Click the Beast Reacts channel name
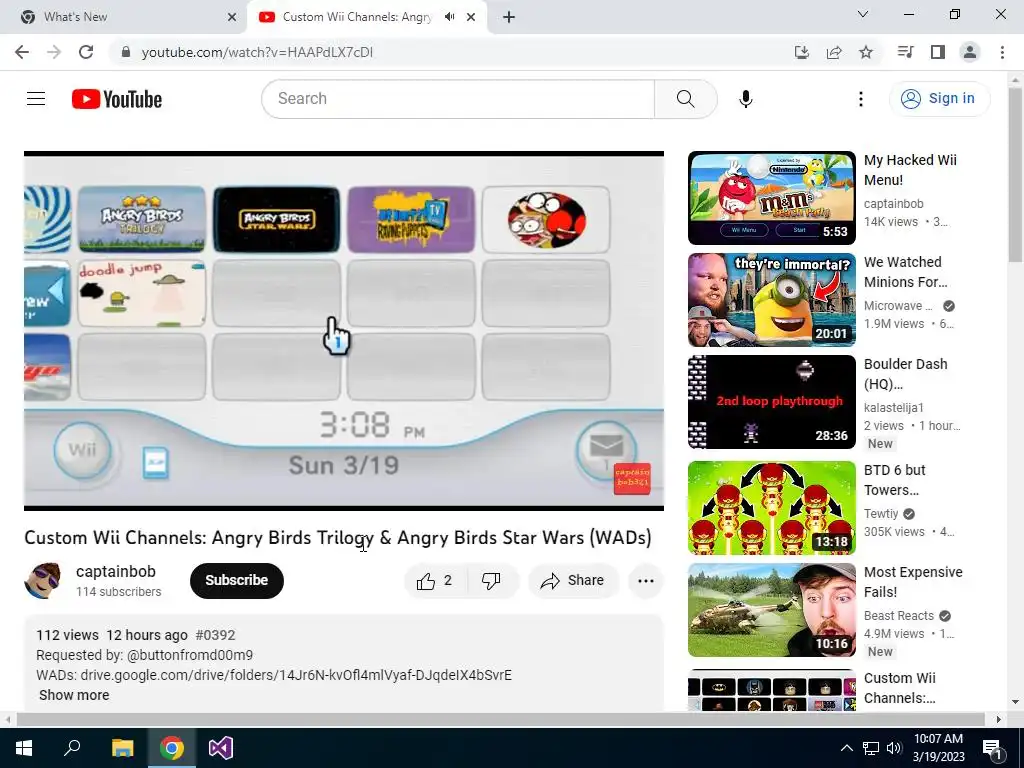Viewport: 1024px width, 768px height. (x=899, y=616)
